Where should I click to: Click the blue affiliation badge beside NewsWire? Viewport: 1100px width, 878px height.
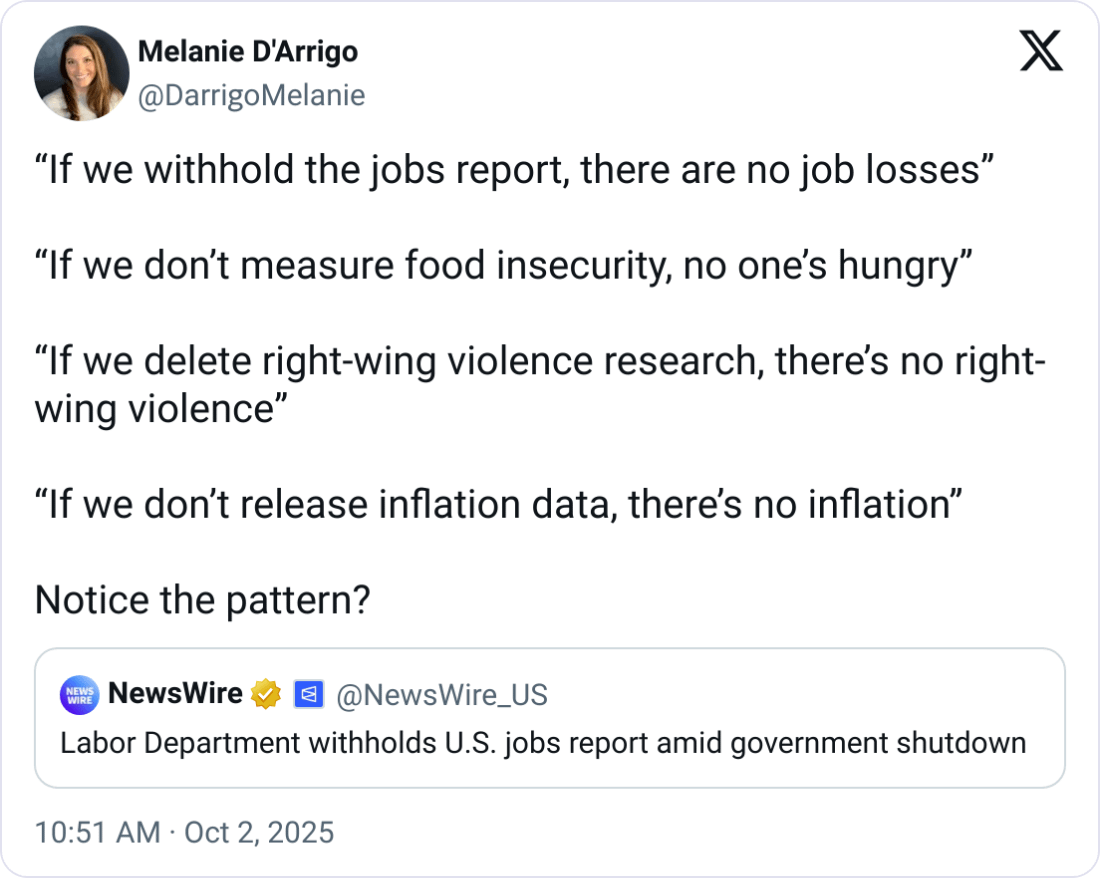[307, 695]
